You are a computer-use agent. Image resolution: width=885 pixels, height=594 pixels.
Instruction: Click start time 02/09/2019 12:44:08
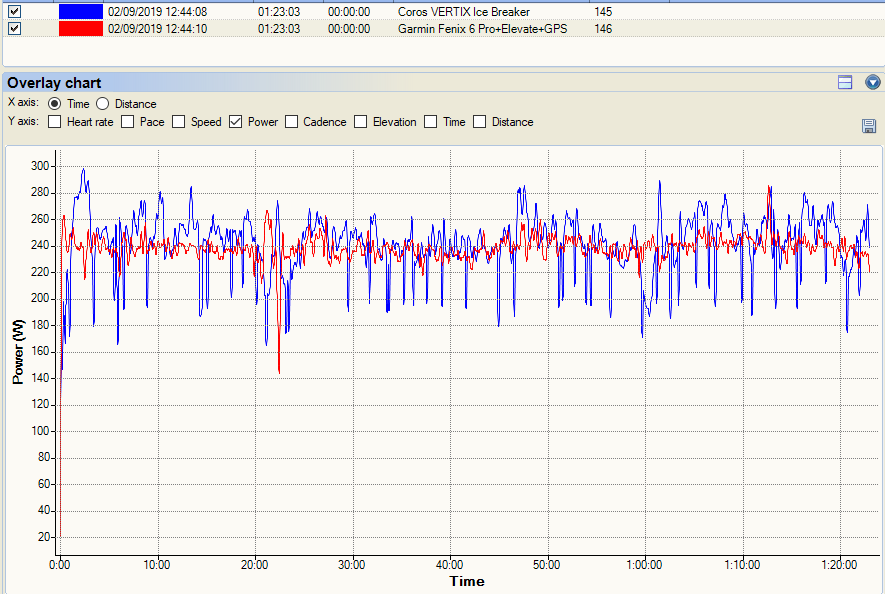point(157,12)
